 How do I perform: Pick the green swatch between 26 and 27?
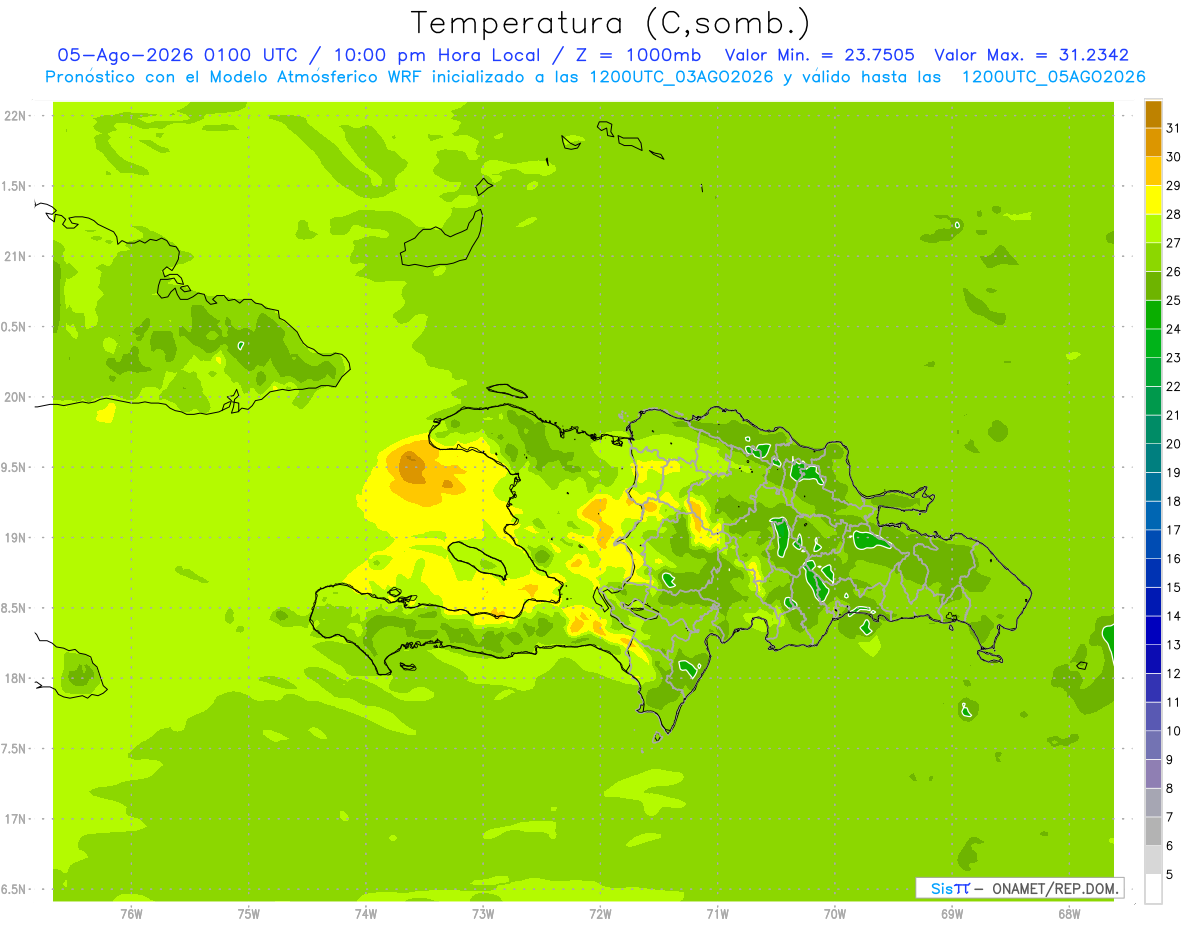[1153, 257]
